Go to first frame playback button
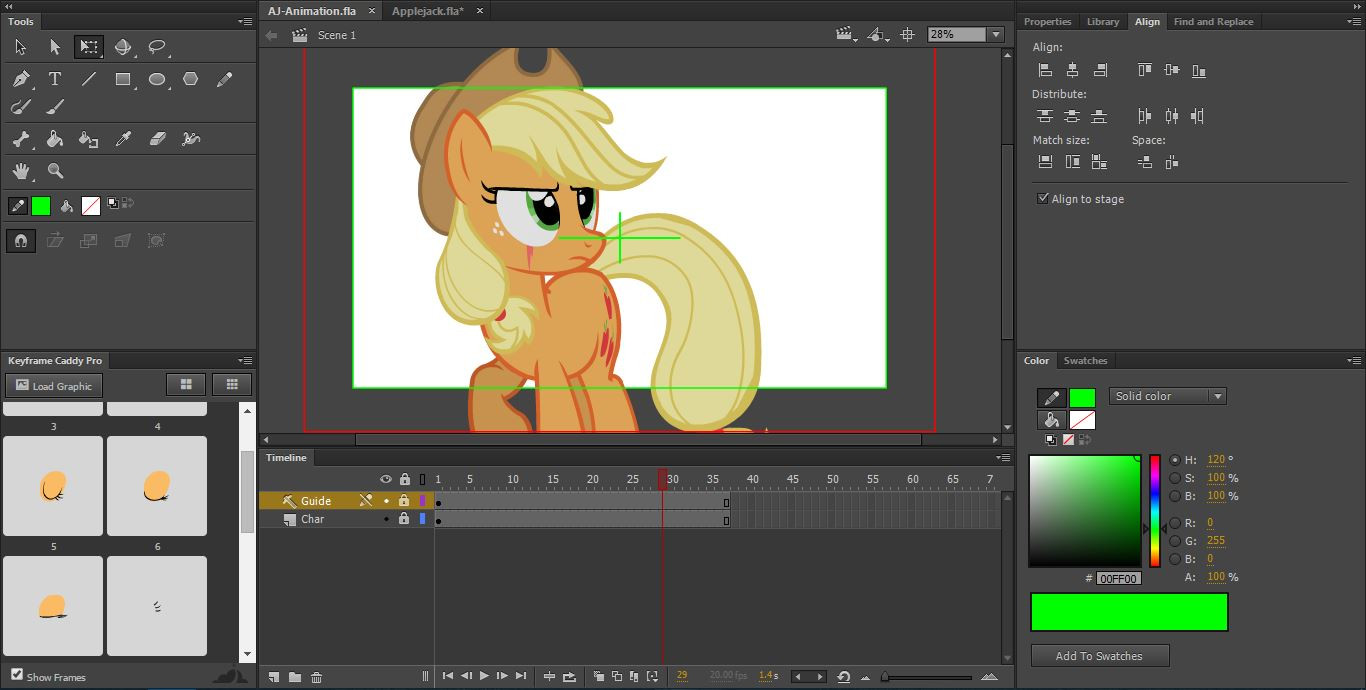The width and height of the screenshot is (1366, 690). pos(448,677)
